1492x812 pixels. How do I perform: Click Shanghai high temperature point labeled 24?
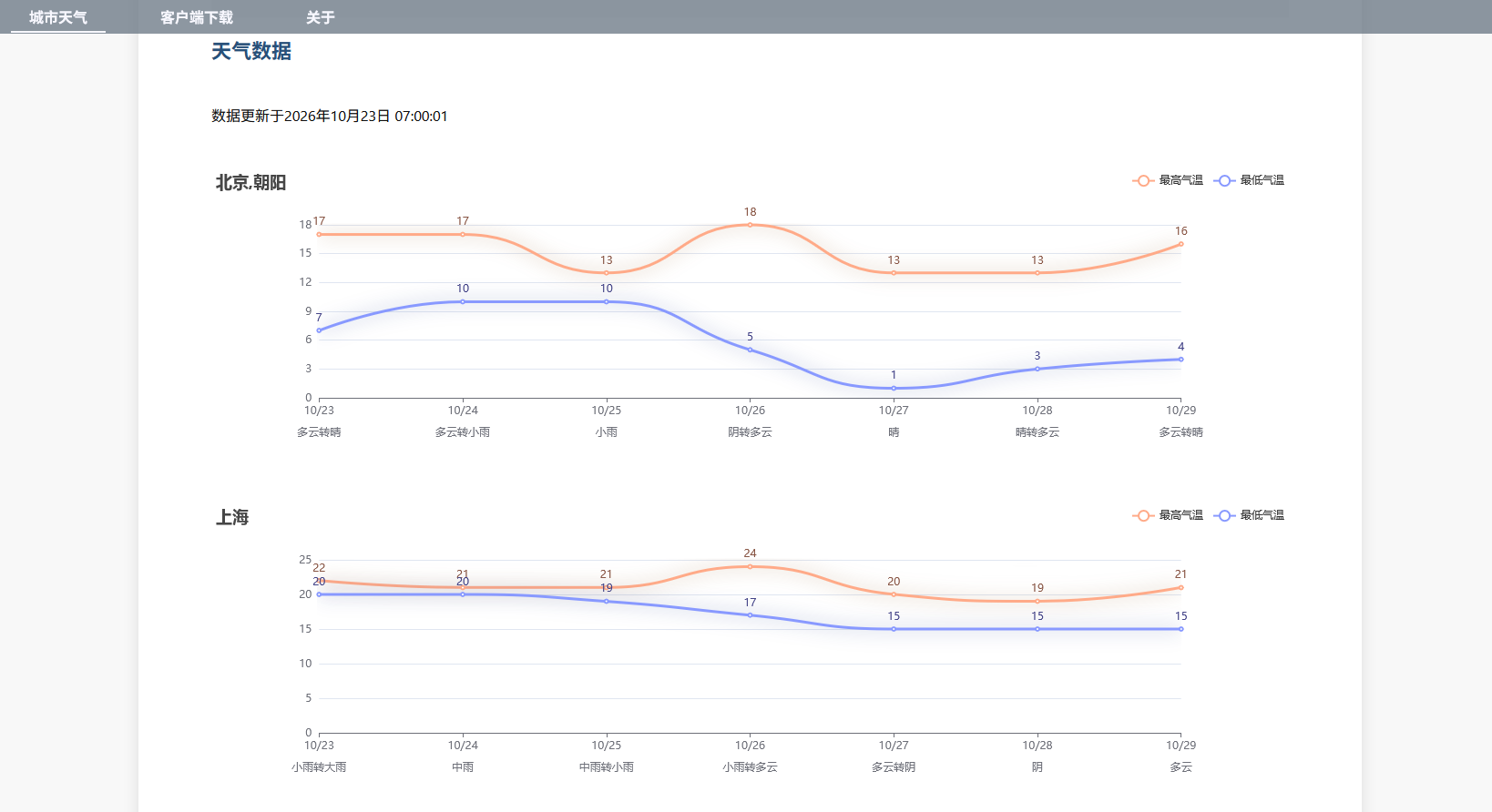point(751,566)
